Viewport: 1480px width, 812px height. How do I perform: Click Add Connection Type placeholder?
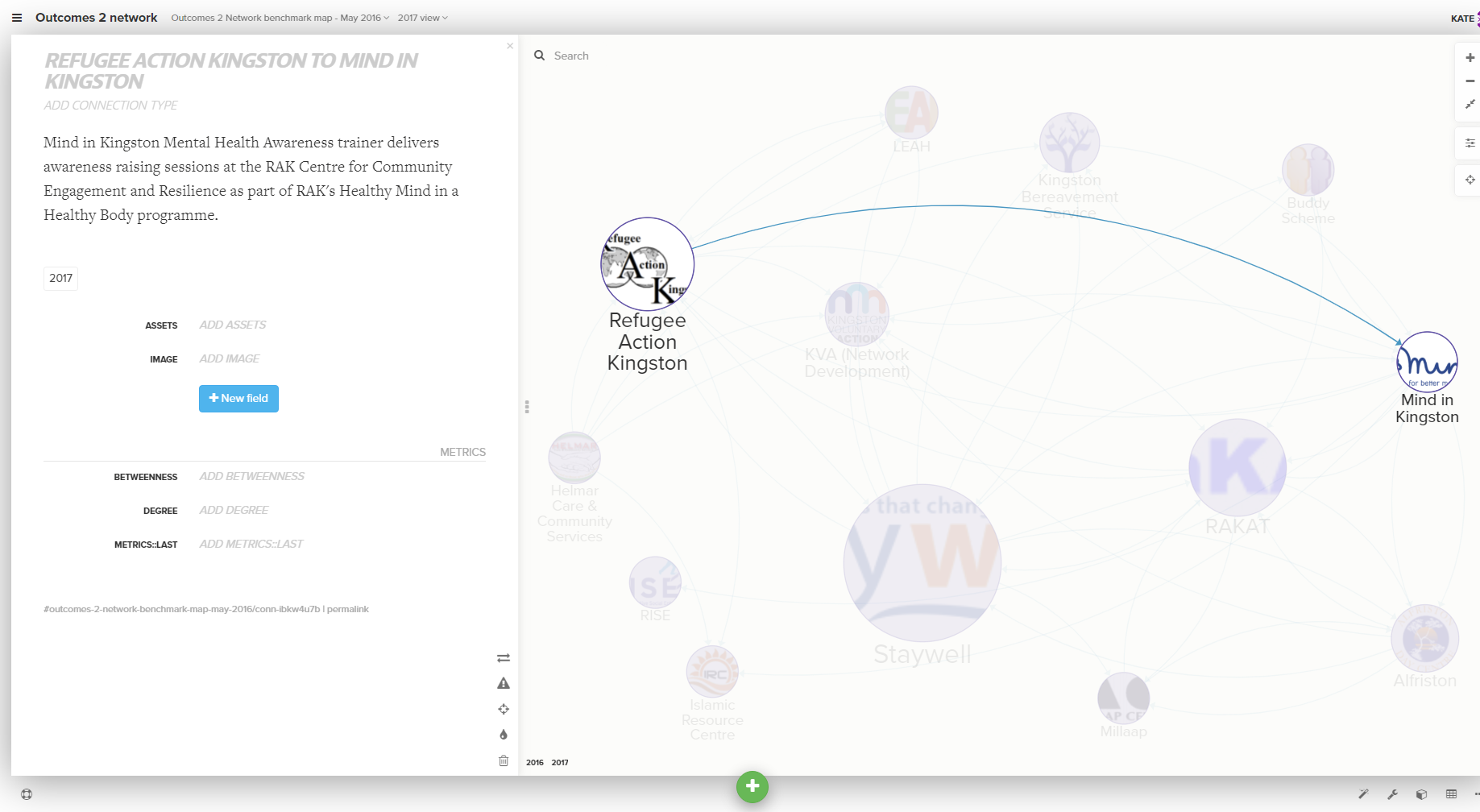coord(110,106)
